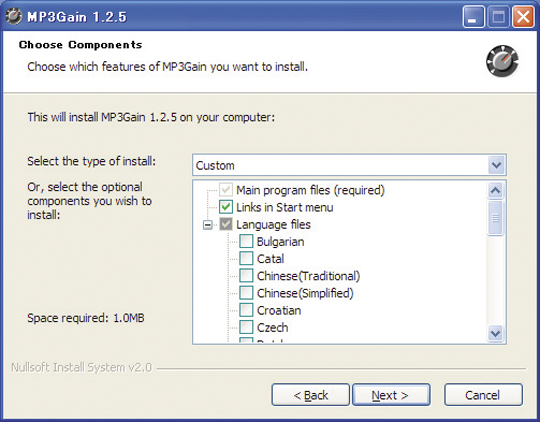540x422 pixels.
Task: Click the < Back button
Action: pos(311,395)
